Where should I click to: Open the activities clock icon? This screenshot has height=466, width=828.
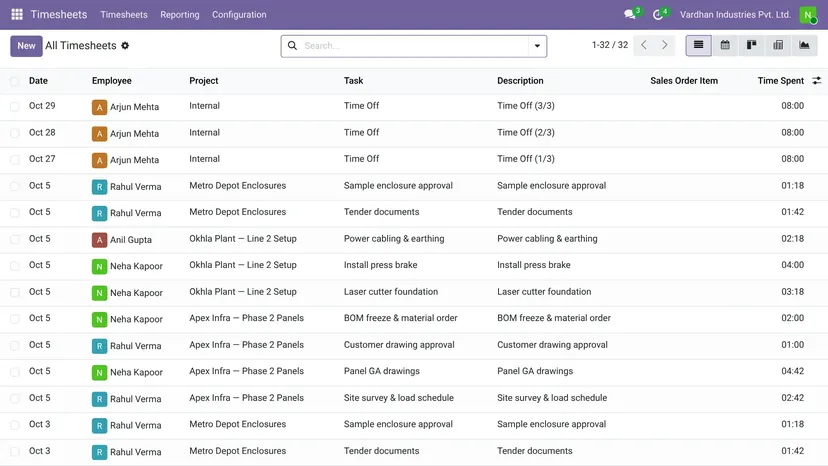(x=657, y=14)
